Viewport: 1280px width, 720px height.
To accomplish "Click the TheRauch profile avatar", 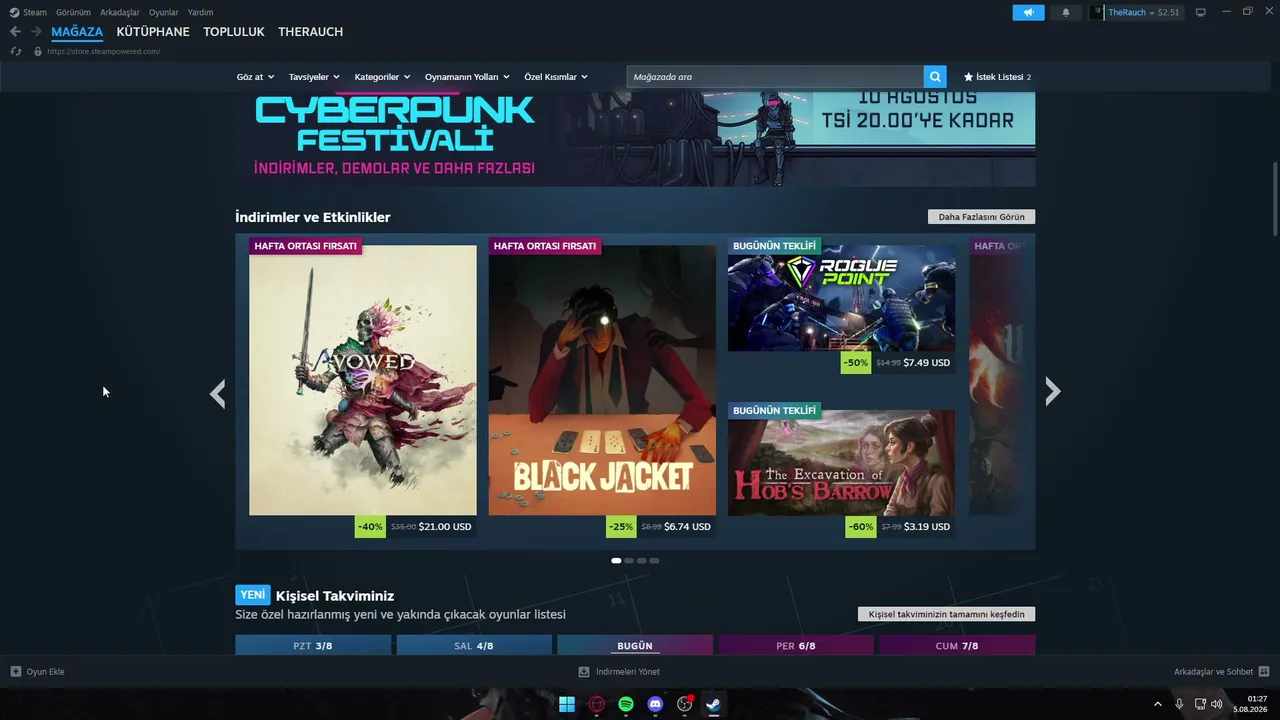I will pos(1098,12).
